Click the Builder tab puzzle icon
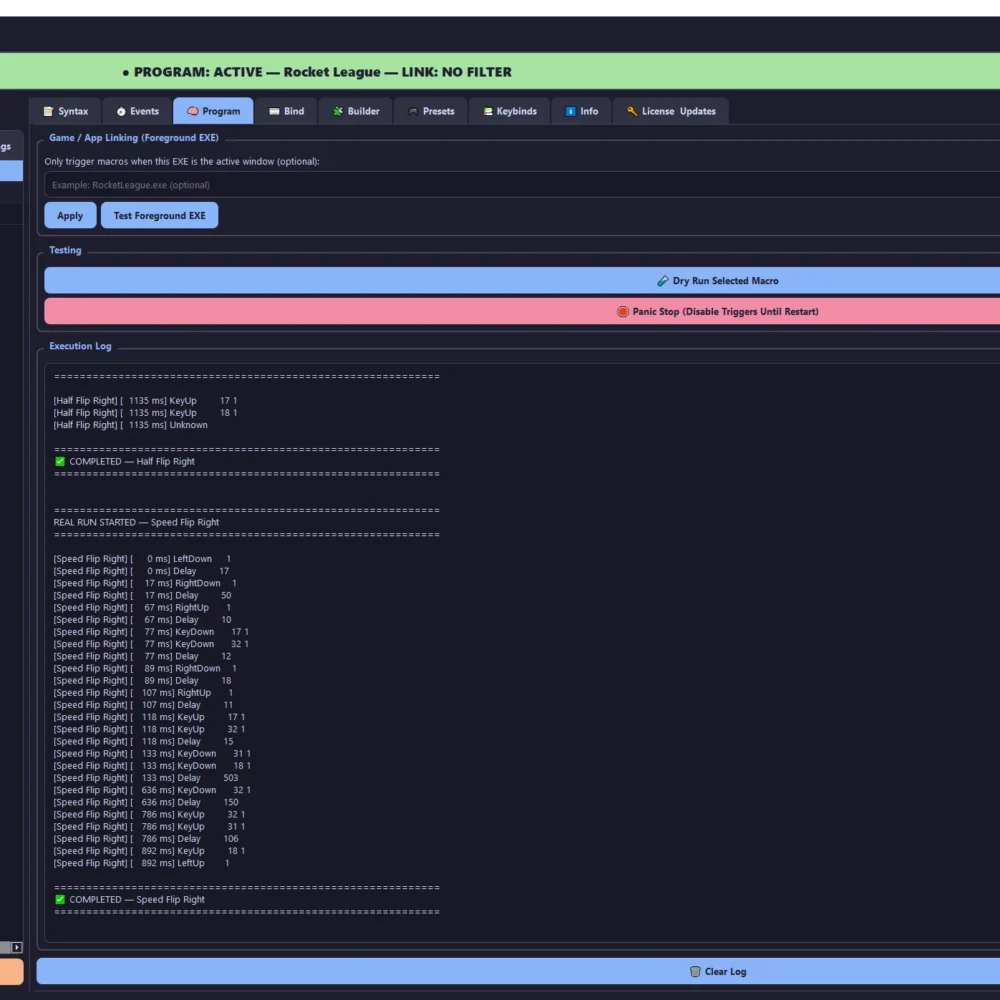The width and height of the screenshot is (1000, 1000). pyautogui.click(x=337, y=111)
